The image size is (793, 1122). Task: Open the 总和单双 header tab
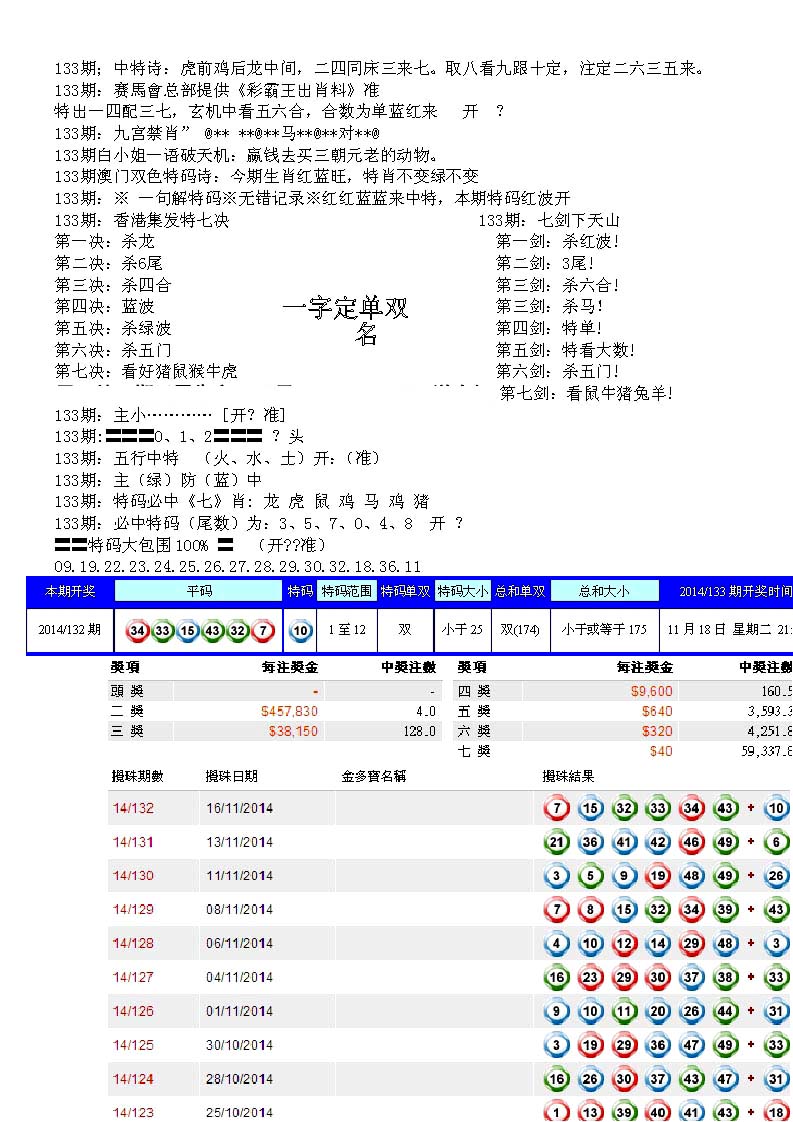520,591
